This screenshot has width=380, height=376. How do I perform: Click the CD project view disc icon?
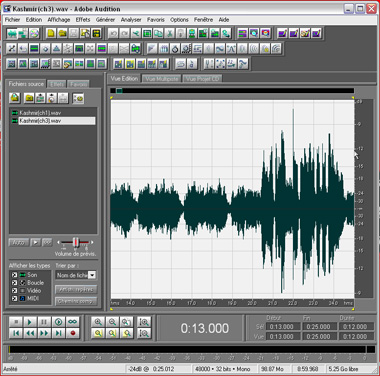(34, 33)
